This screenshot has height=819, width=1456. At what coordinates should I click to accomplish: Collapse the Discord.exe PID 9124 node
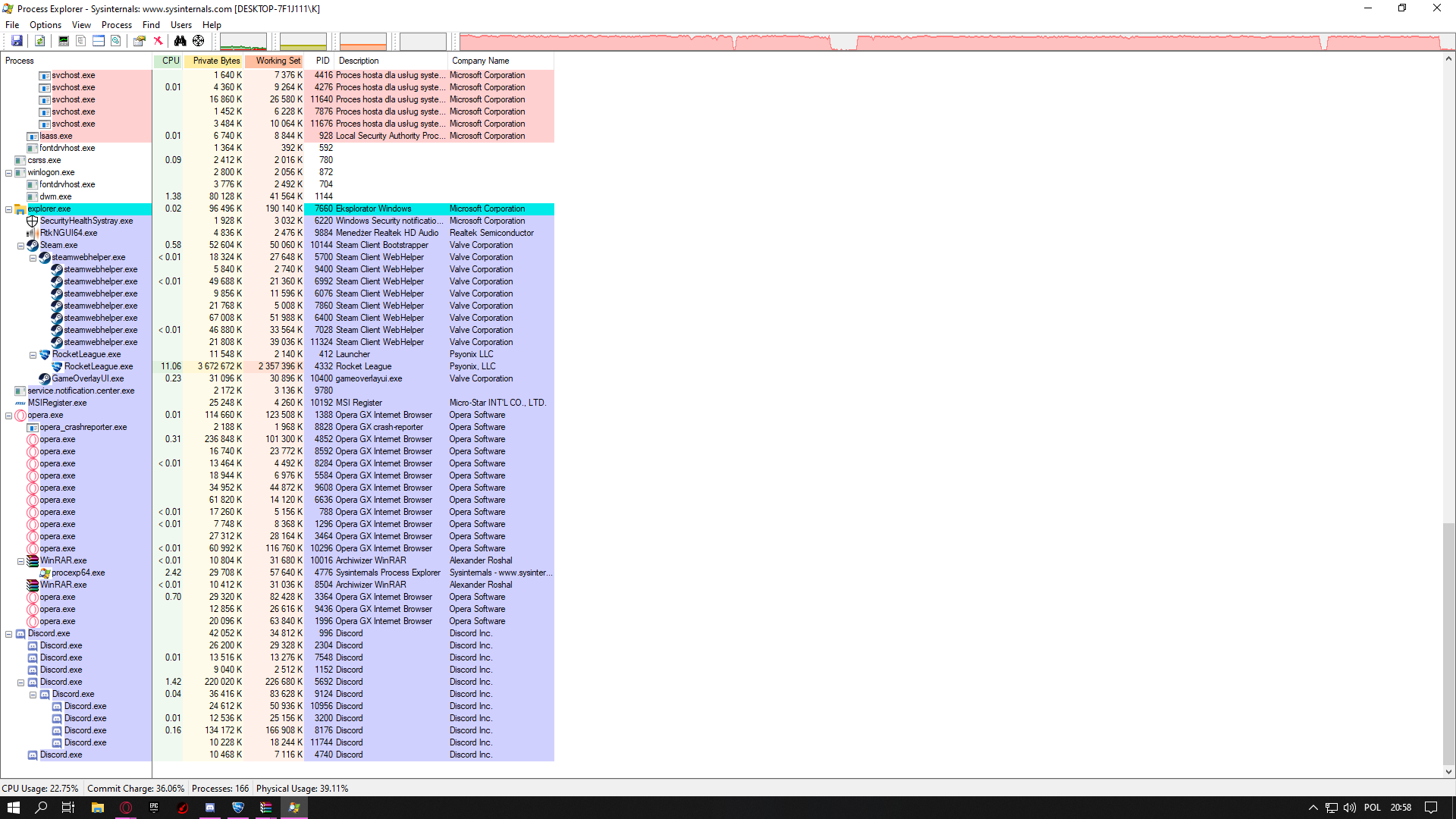pyautogui.click(x=33, y=695)
